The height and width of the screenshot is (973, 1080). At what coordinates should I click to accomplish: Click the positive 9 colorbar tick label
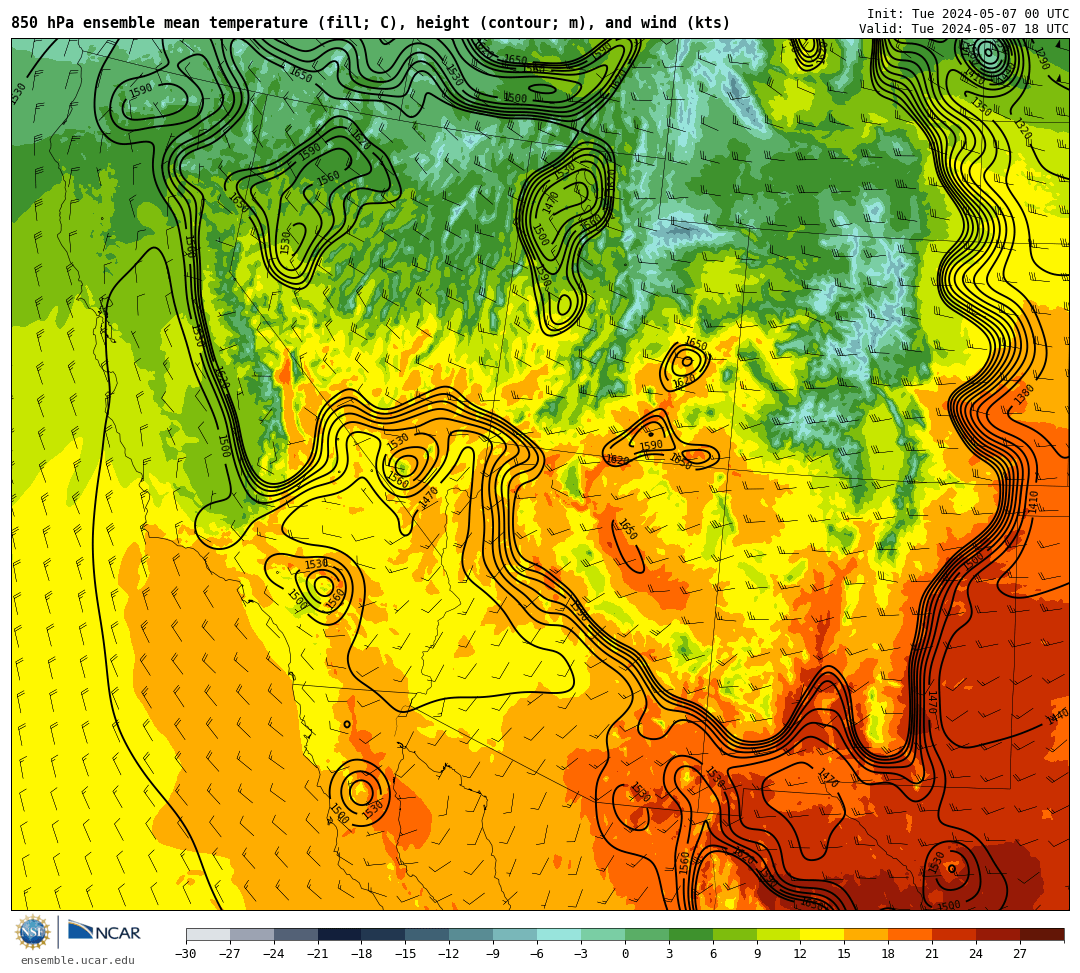click(757, 954)
